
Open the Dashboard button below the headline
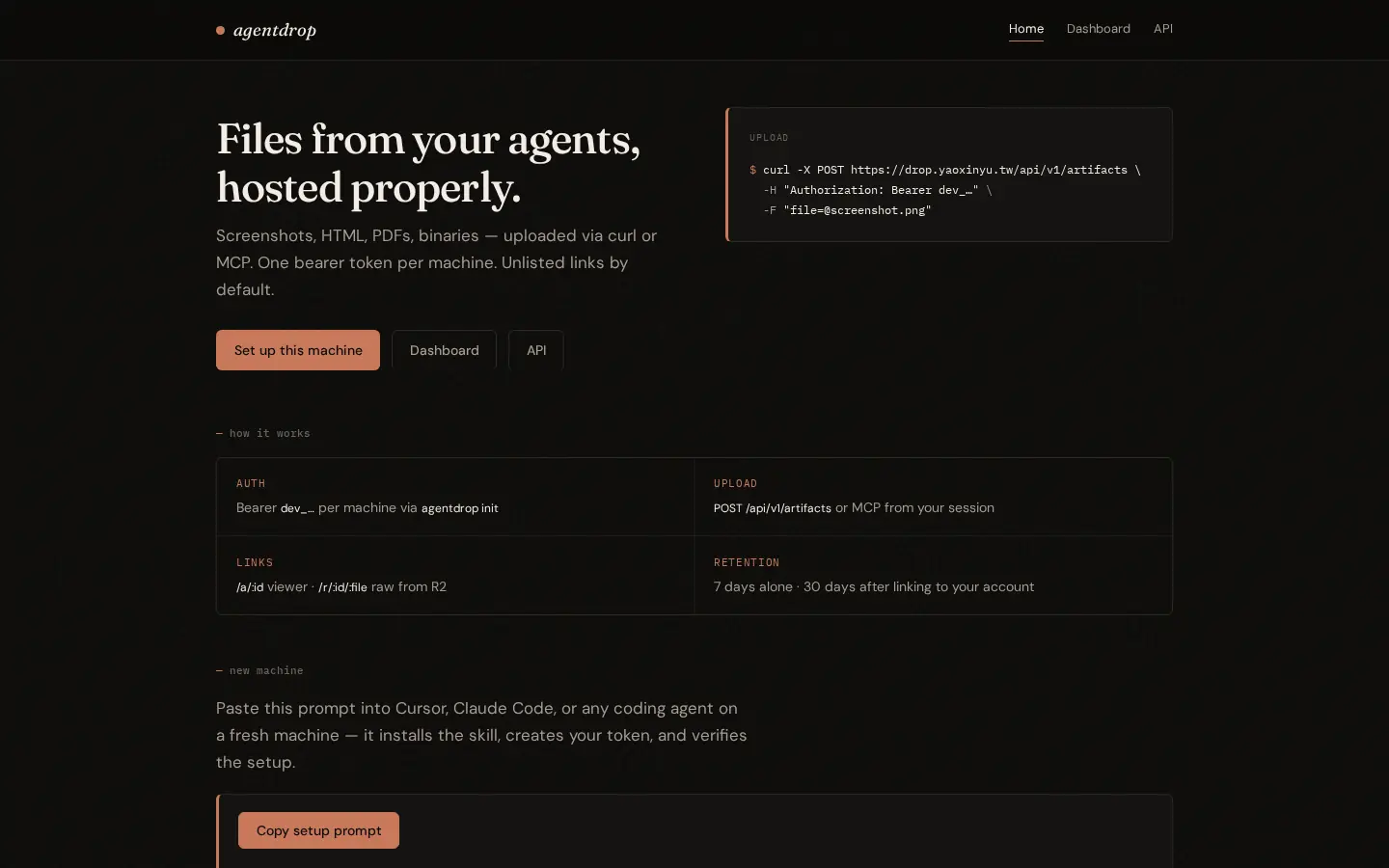click(444, 350)
